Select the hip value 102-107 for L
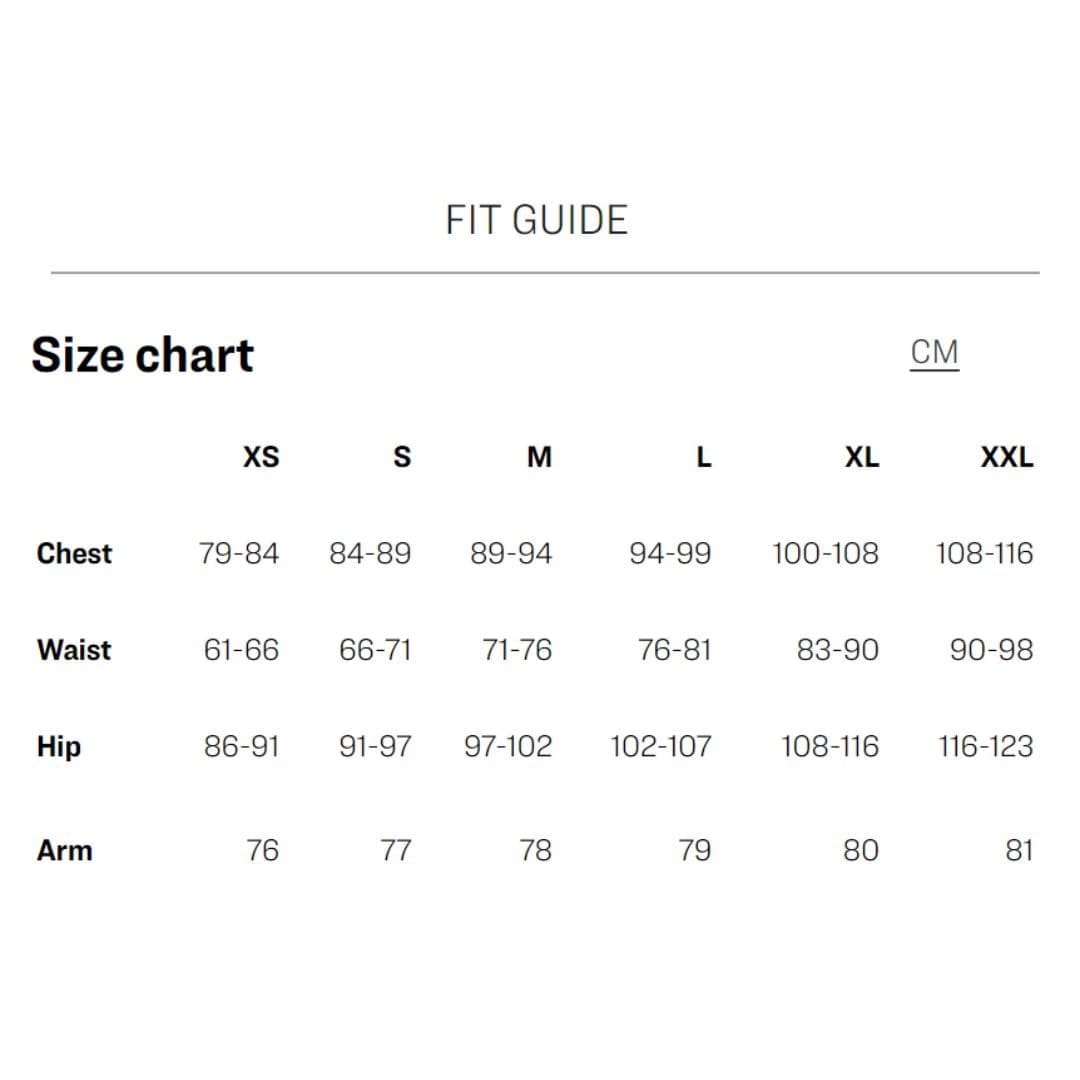 [661, 747]
